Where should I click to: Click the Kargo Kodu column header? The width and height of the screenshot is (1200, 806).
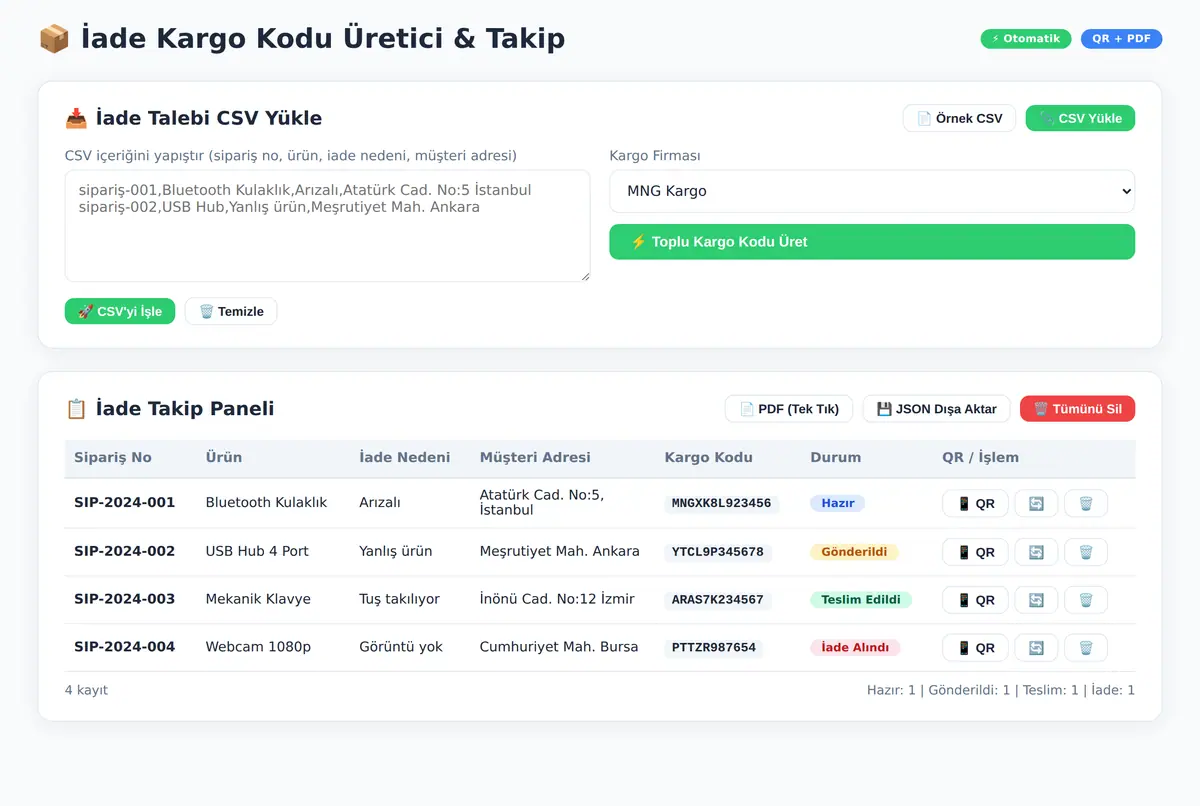(x=709, y=458)
